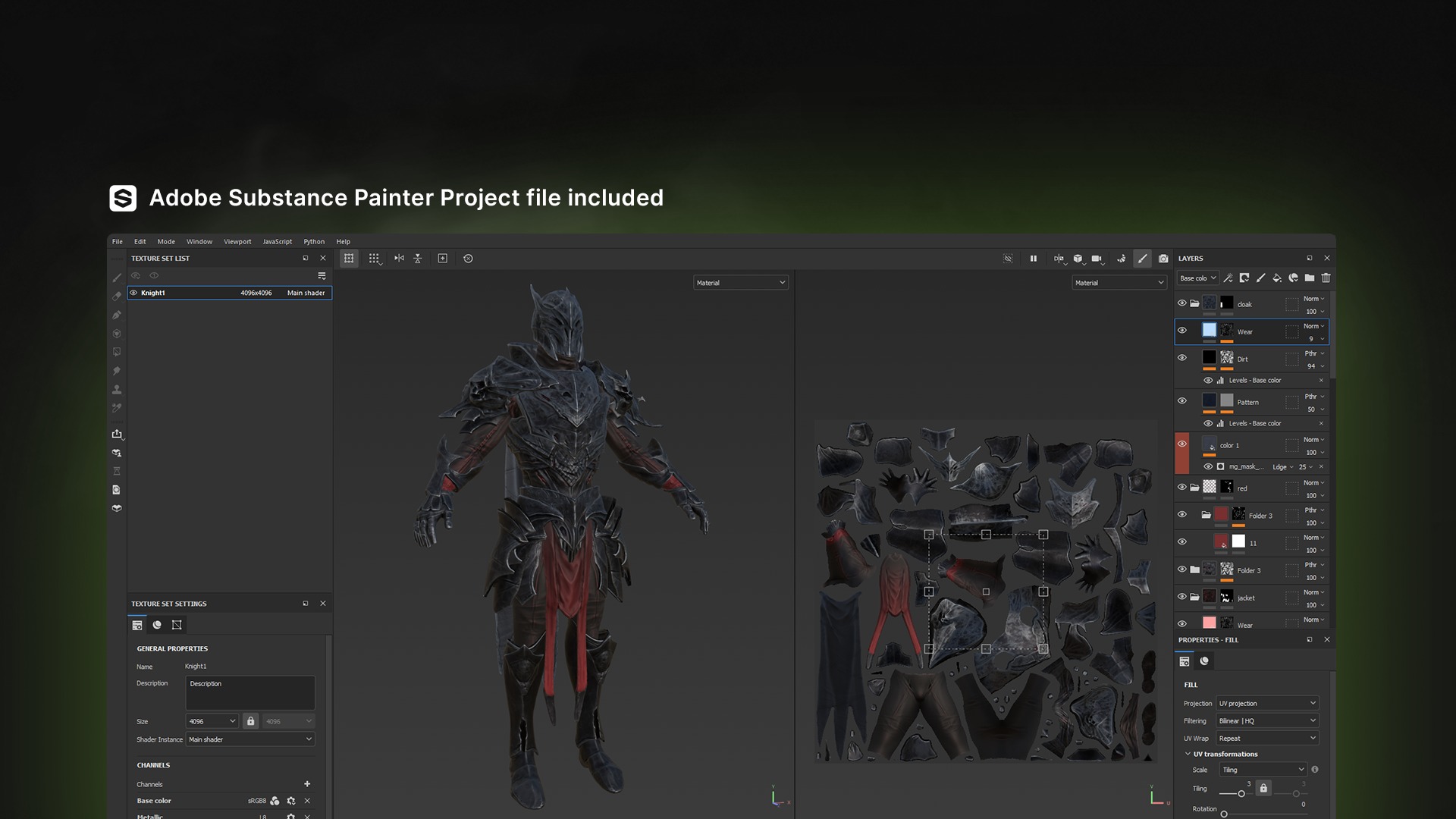Open the Base color channel dropdown in Layers
The height and width of the screenshot is (819, 1456).
1197,278
